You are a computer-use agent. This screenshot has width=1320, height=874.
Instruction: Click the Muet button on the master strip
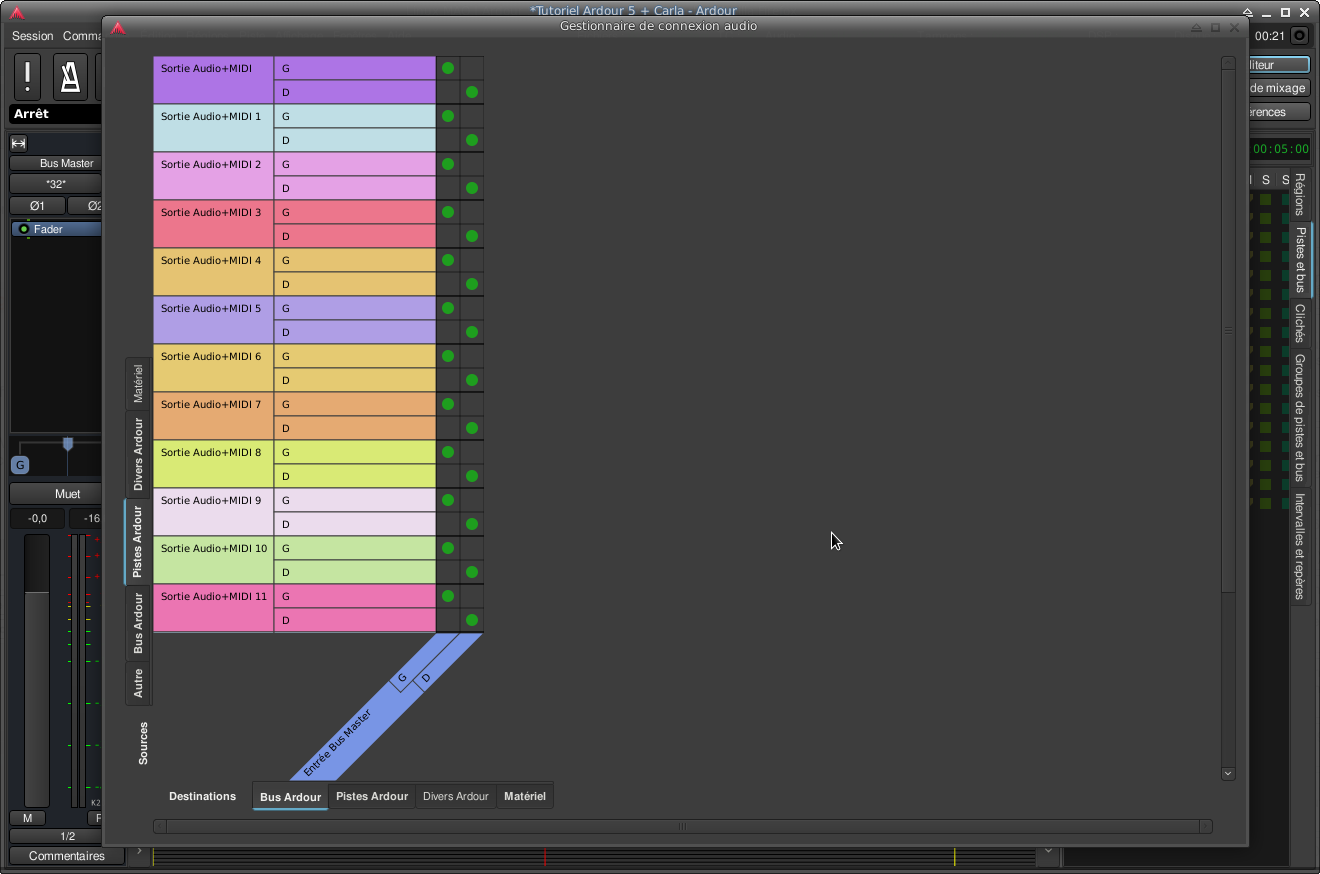pos(56,494)
